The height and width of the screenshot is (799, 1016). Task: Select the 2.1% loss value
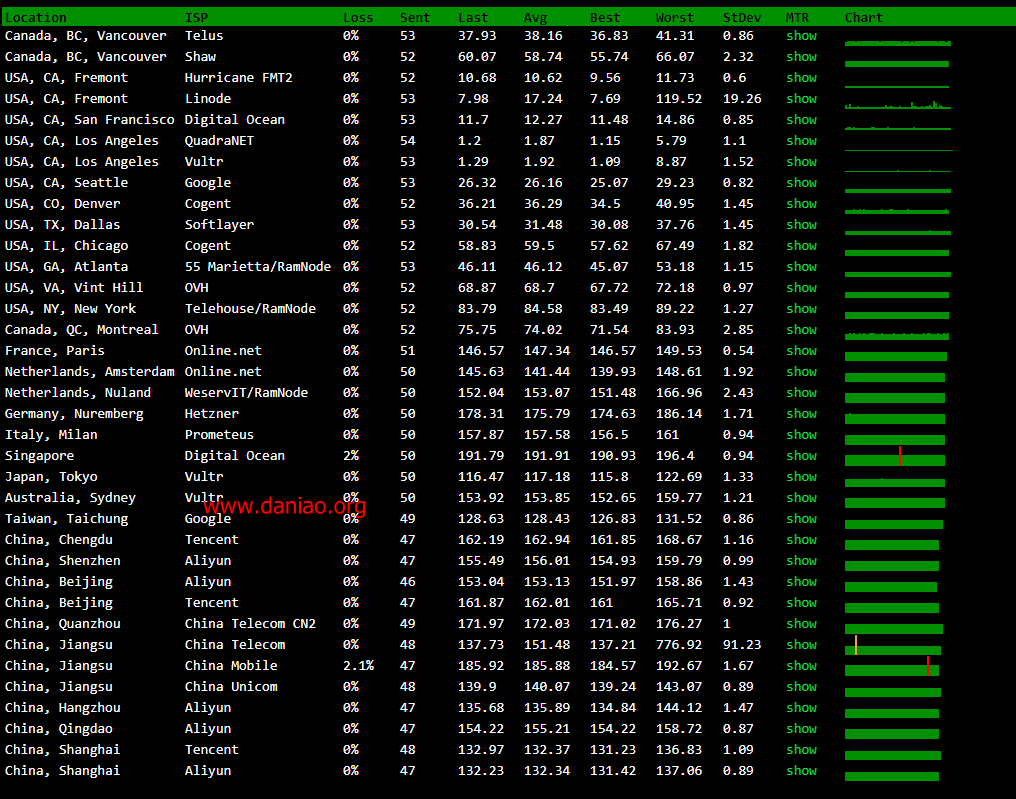[358, 666]
